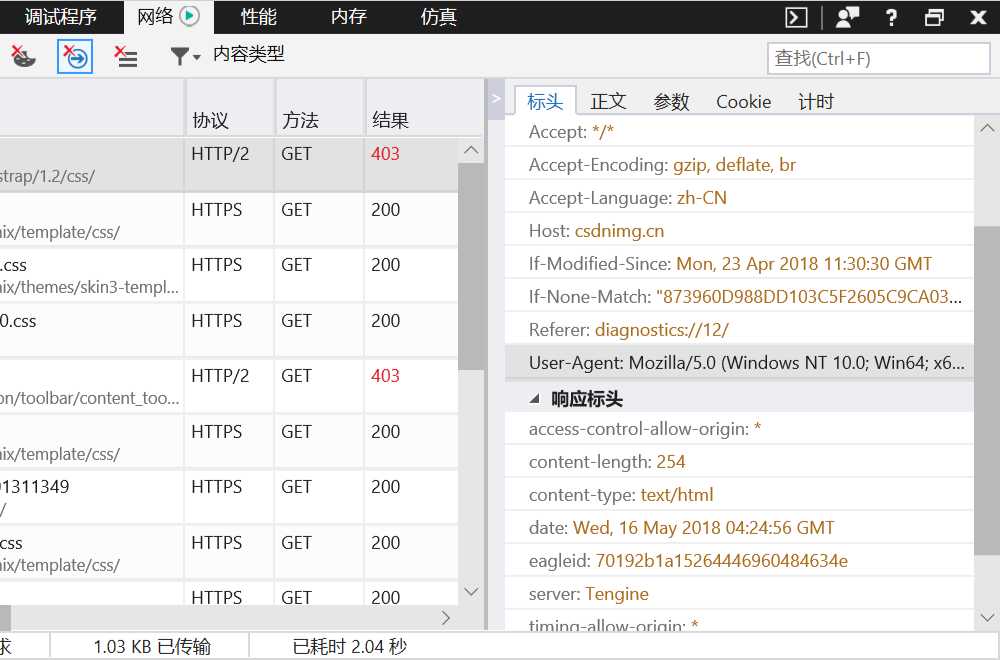This screenshot has height=660, width=1000.
Task: Open the content type filter dropdown
Action: [x=186, y=56]
